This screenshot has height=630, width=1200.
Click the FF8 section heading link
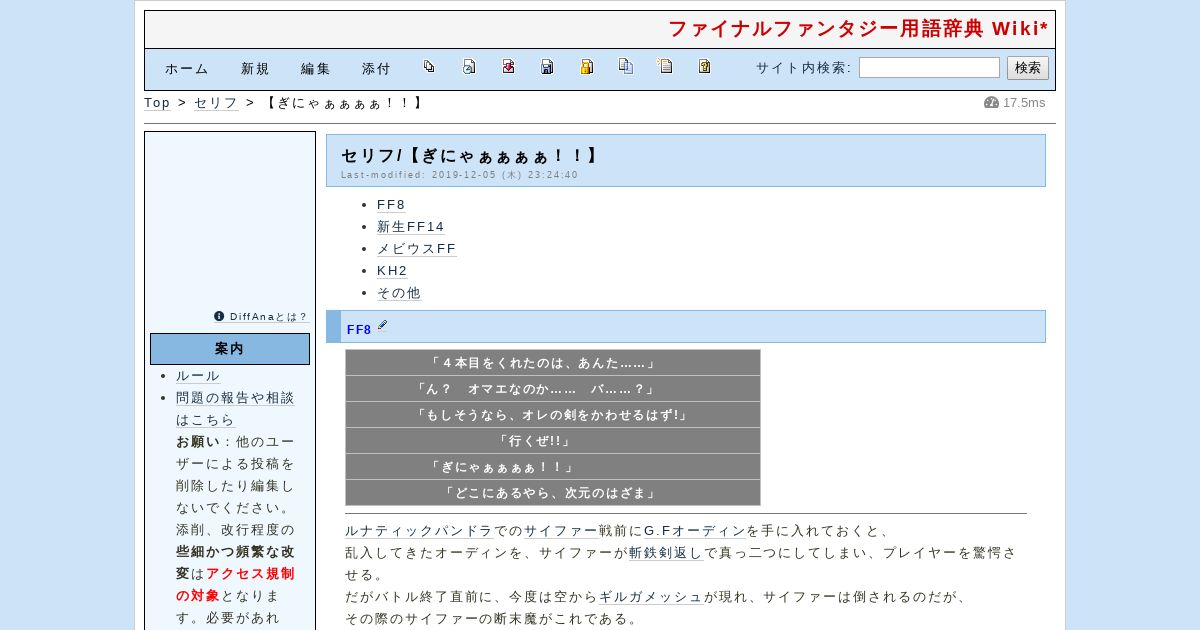tap(359, 329)
